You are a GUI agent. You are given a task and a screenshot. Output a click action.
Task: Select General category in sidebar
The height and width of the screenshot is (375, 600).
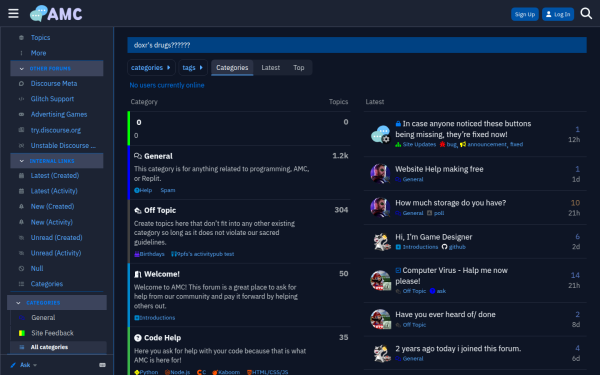43,318
